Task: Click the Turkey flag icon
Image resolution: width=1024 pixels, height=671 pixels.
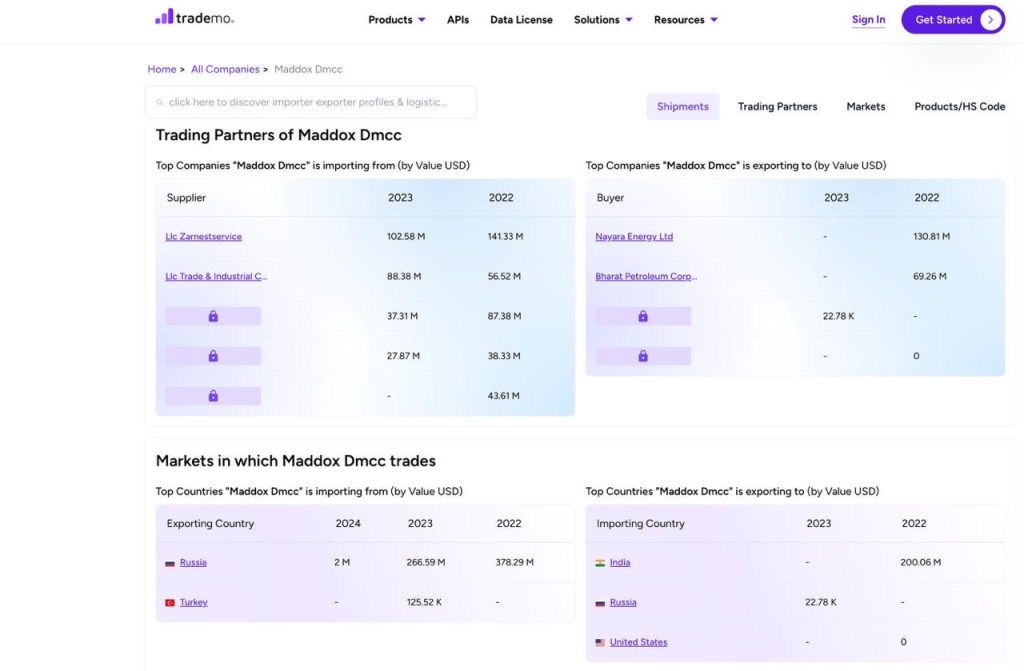Action: coord(170,603)
